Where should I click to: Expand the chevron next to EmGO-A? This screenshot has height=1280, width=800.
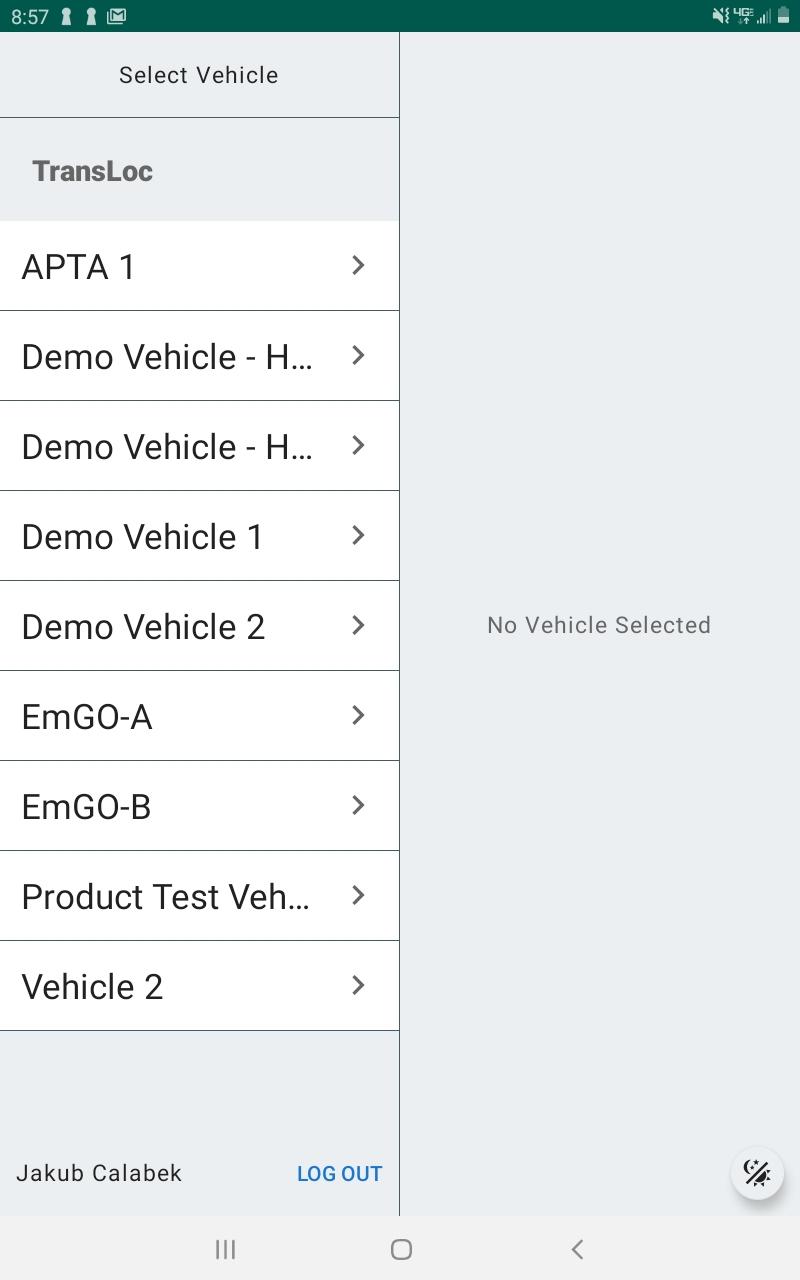(358, 715)
